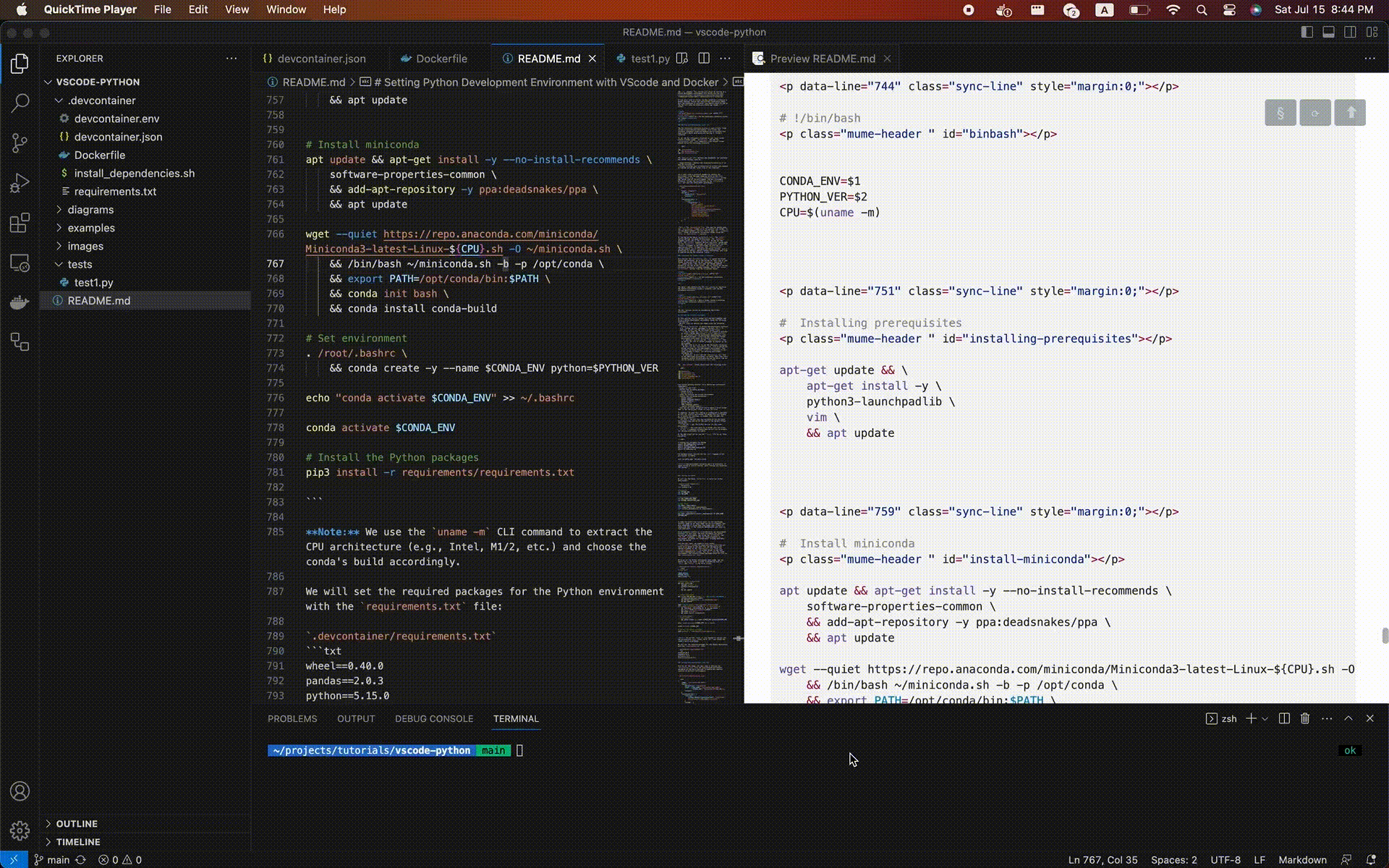This screenshot has height=868, width=1389.
Task: Open editor more actions ellipsis
Action: 726,59
